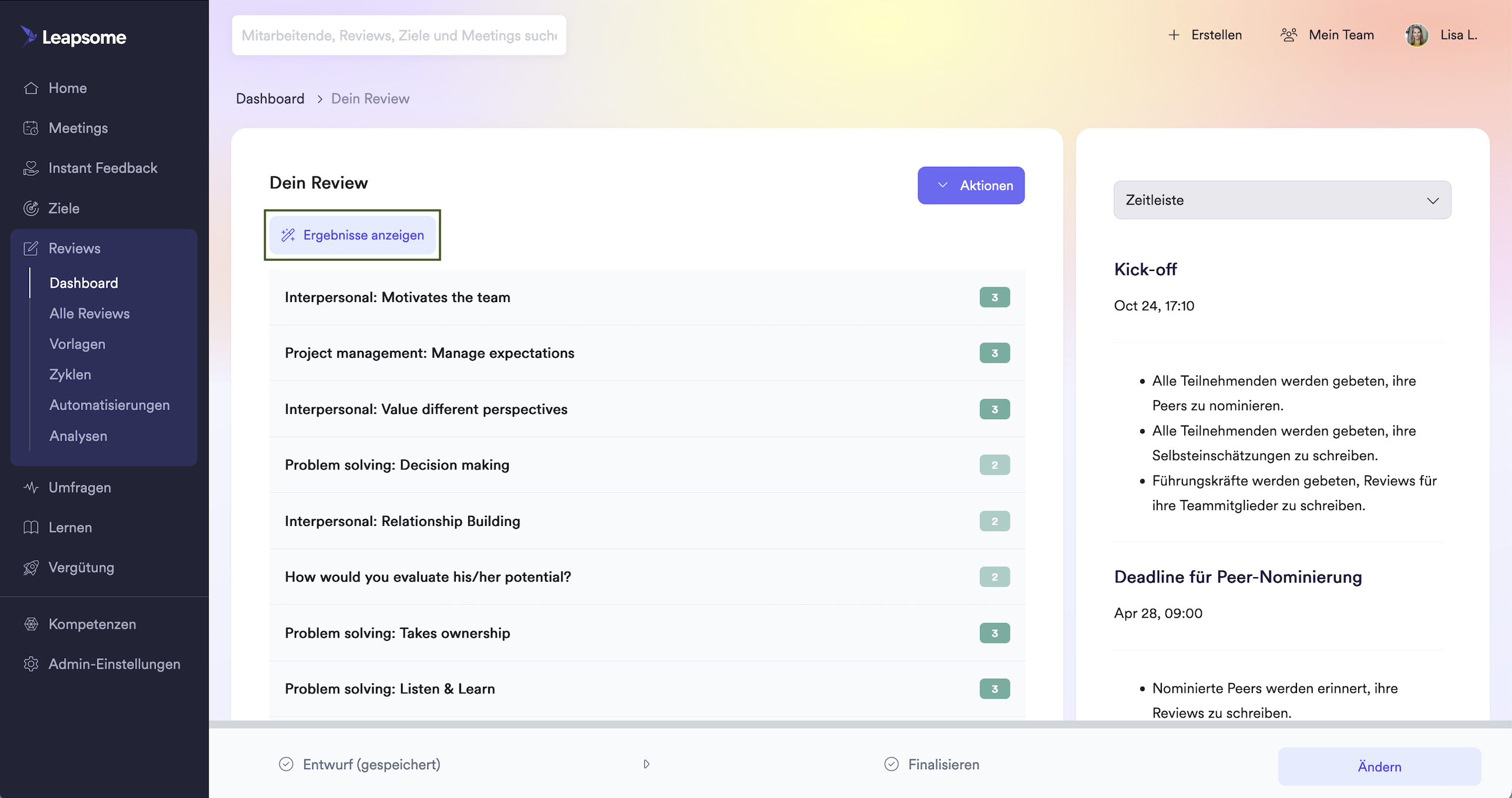Open Zyklen in the Reviews submenu
Image resolution: width=1512 pixels, height=798 pixels.
pos(70,374)
